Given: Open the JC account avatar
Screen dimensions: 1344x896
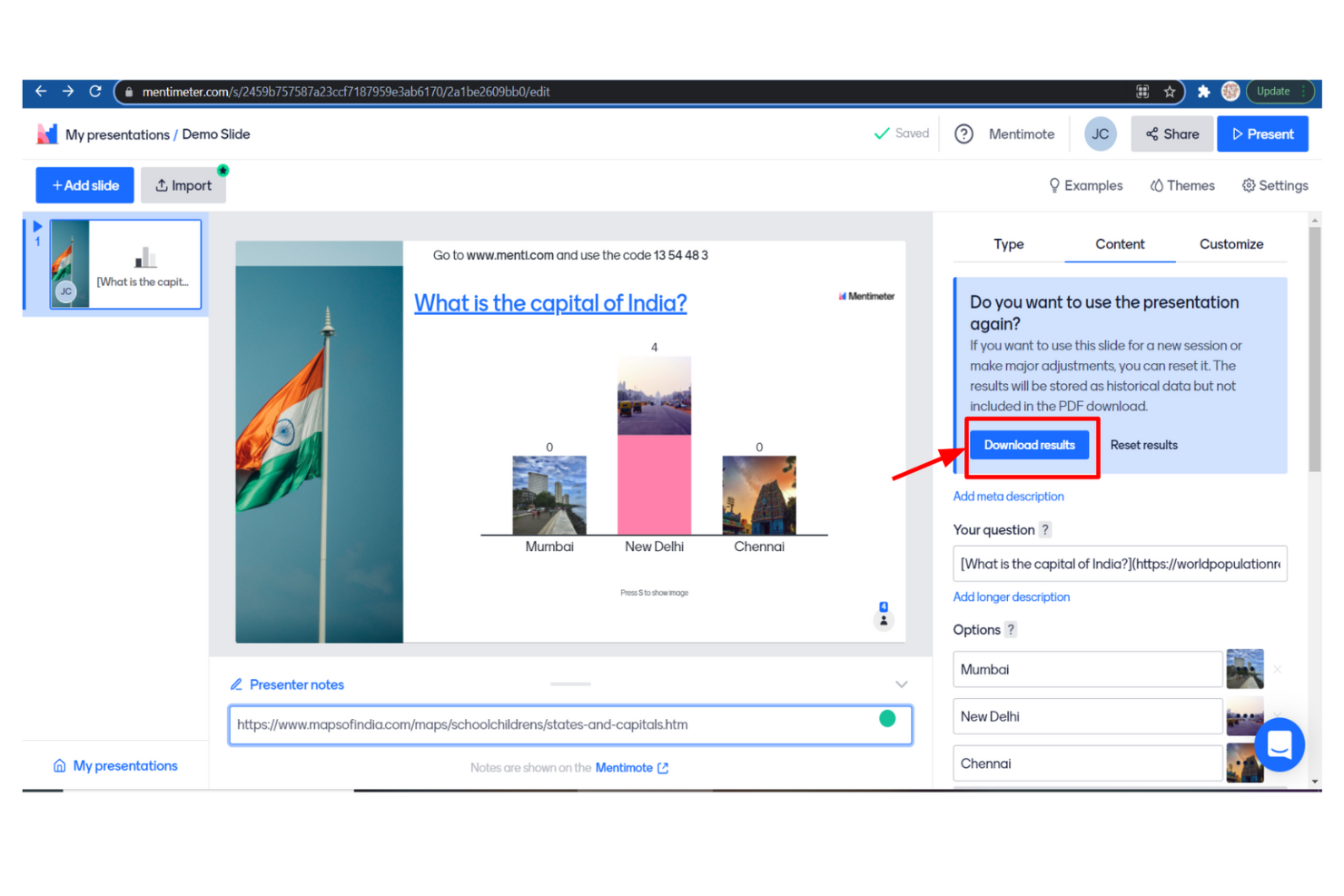Looking at the screenshot, I should click(1101, 134).
